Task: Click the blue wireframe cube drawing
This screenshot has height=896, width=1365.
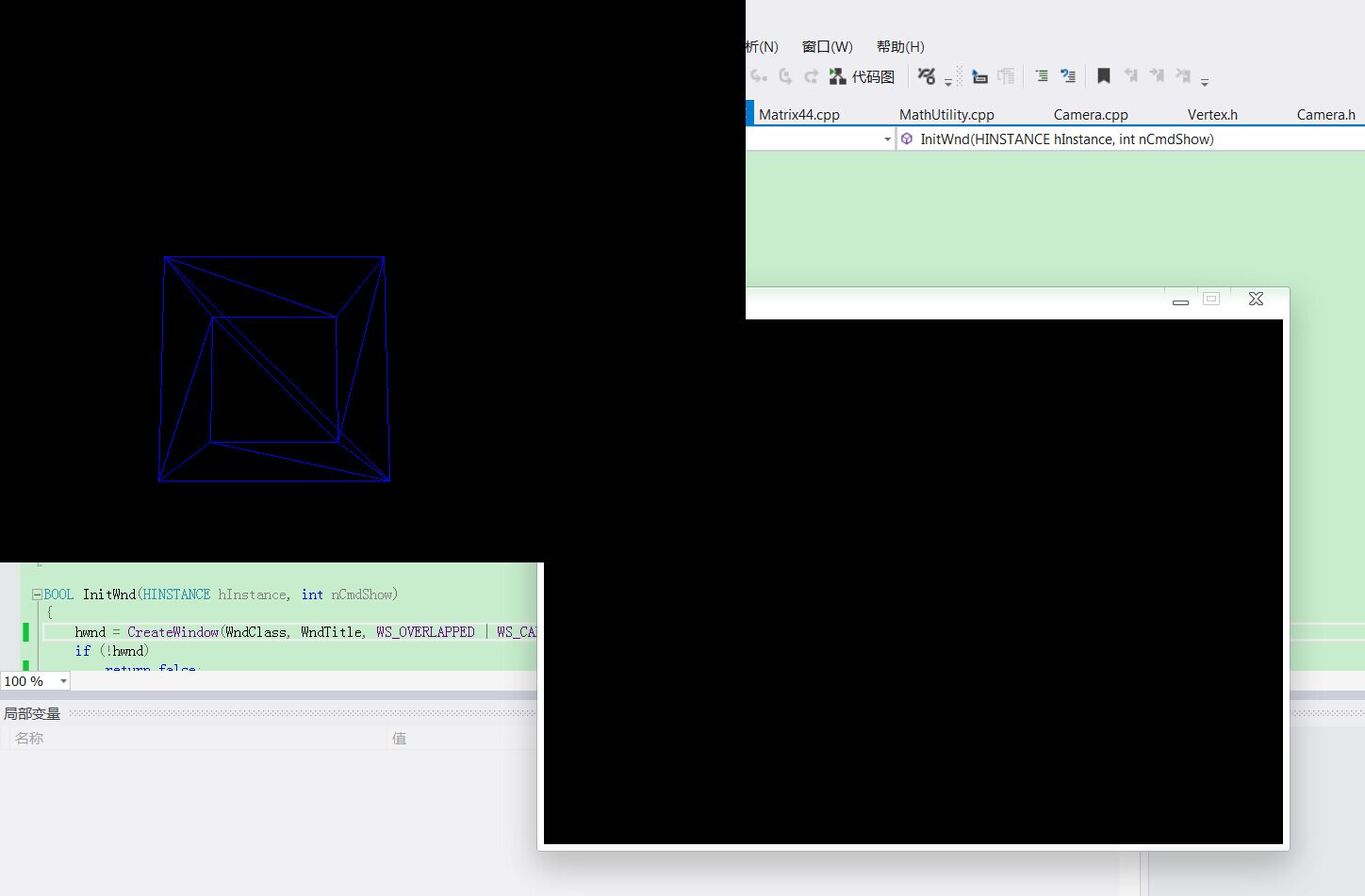Action: 274,368
